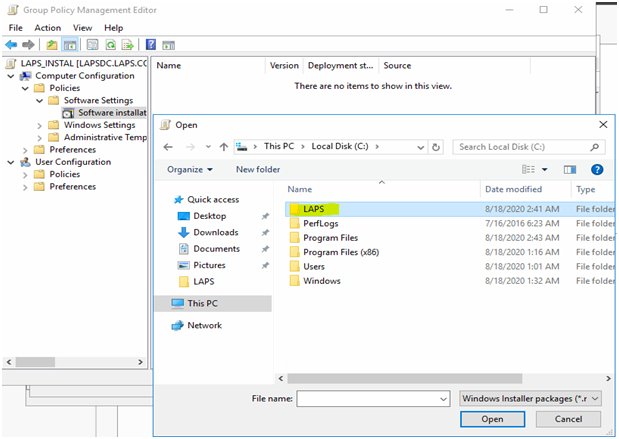Click the Change your view icon

[528, 170]
